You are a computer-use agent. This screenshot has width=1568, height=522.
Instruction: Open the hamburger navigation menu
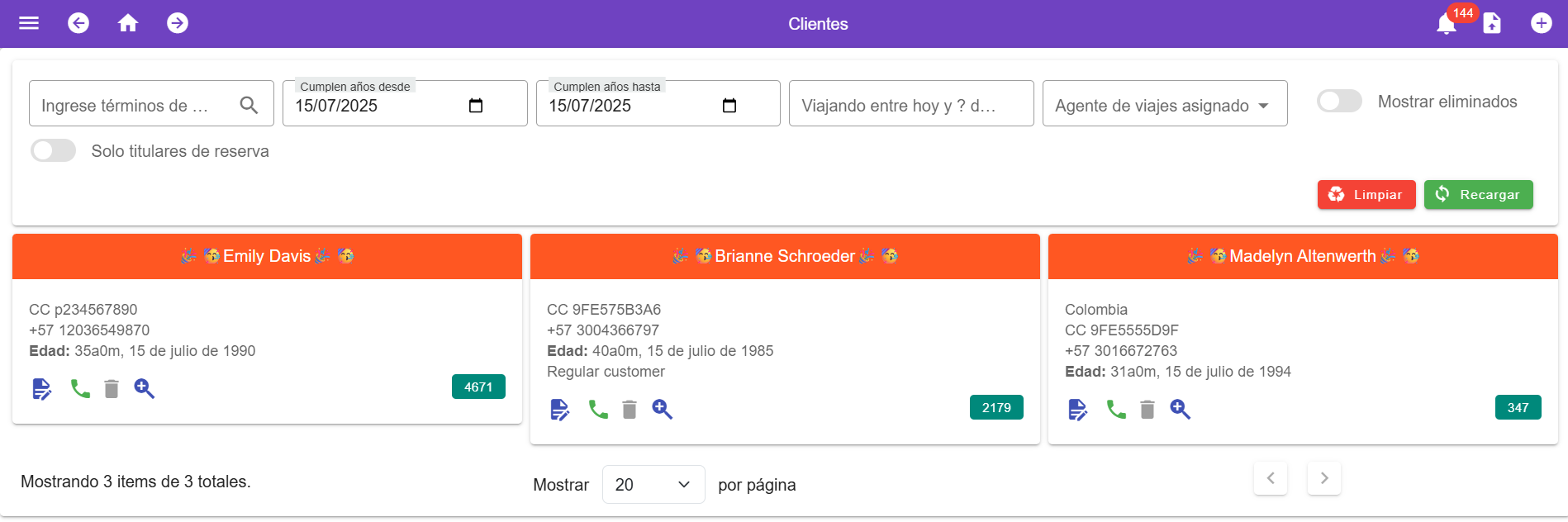[x=29, y=23]
